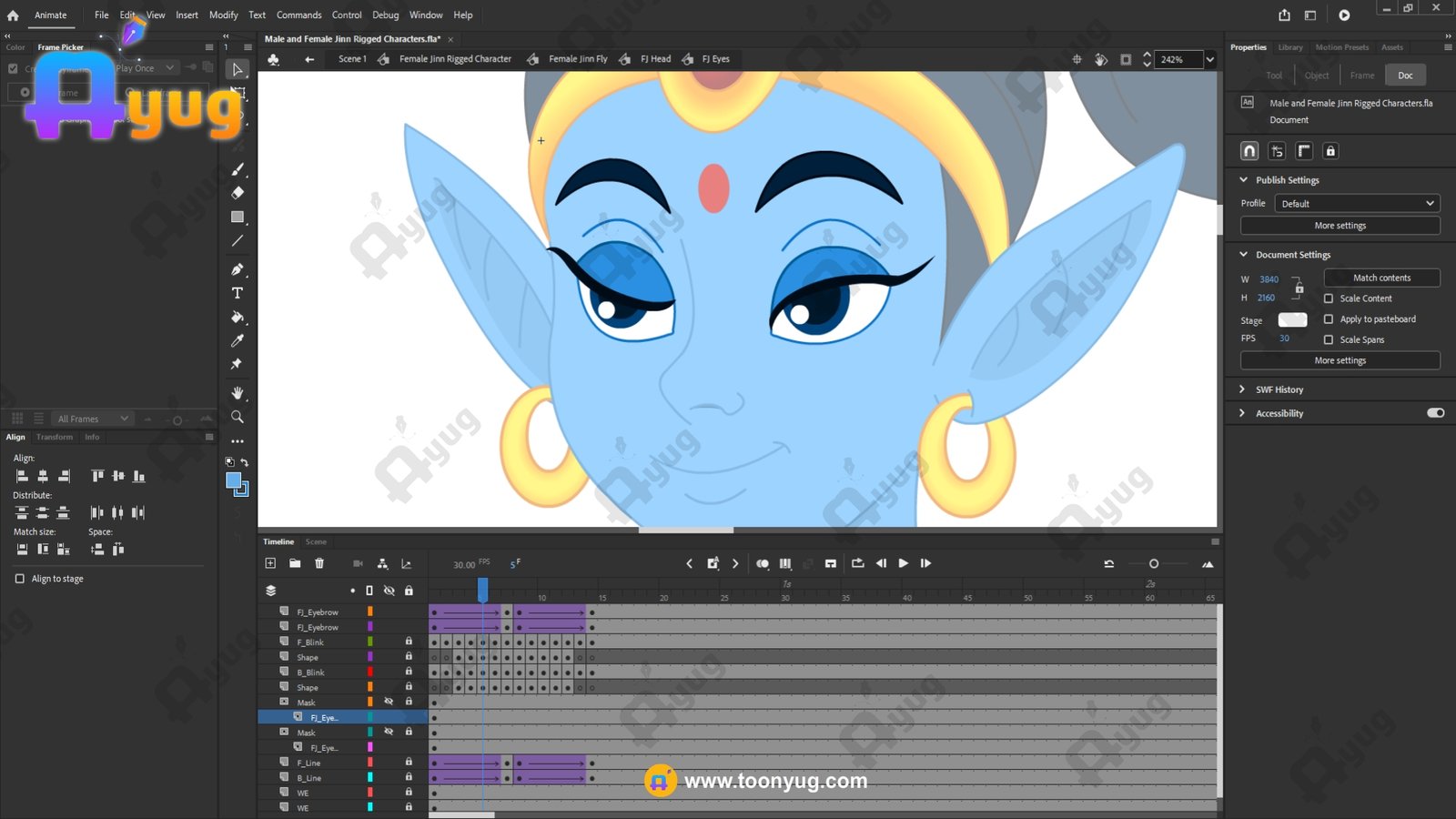The height and width of the screenshot is (819, 1456).
Task: Click the Stage color swatch
Action: (1292, 319)
